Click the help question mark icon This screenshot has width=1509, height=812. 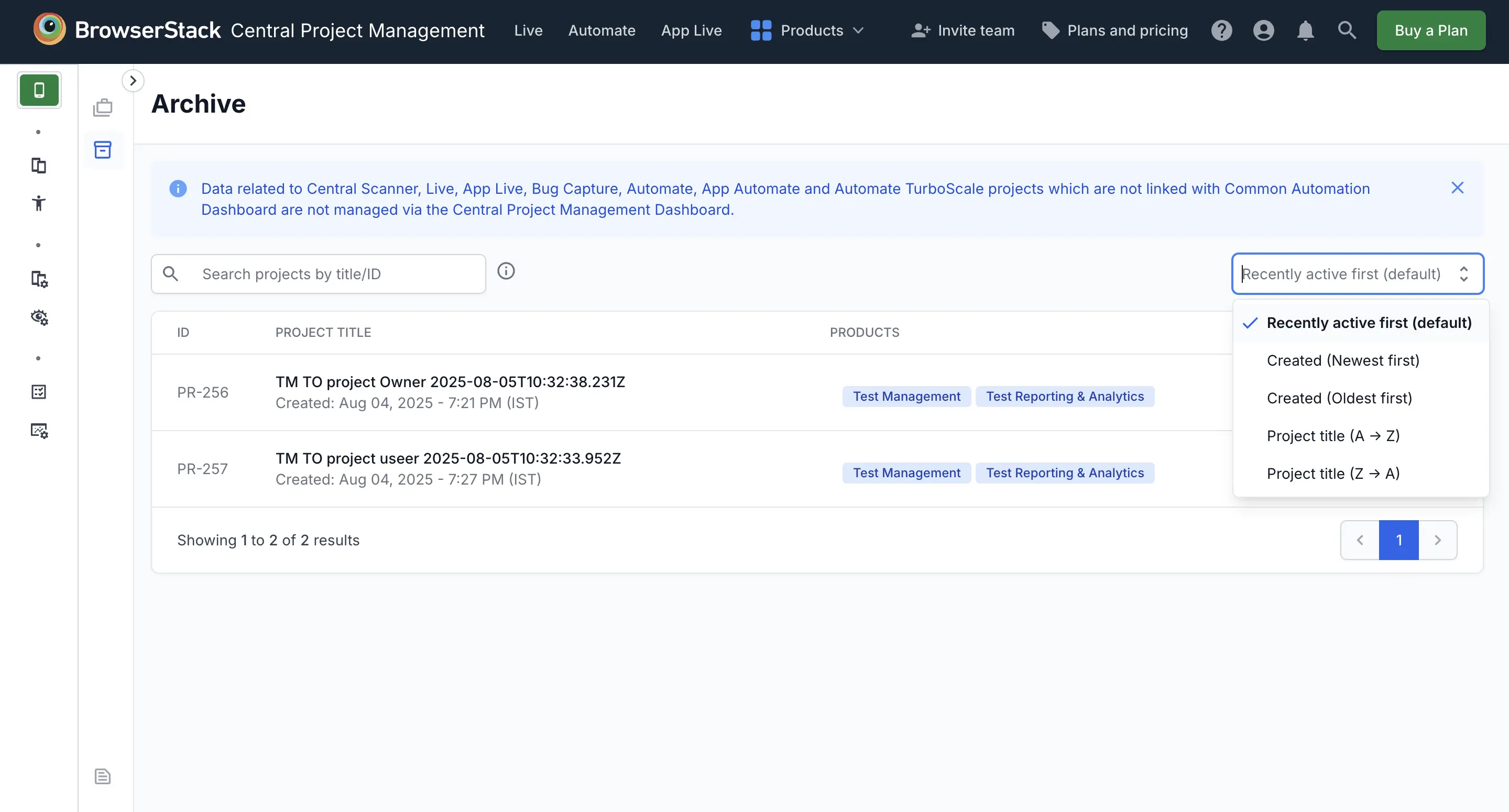tap(1221, 30)
